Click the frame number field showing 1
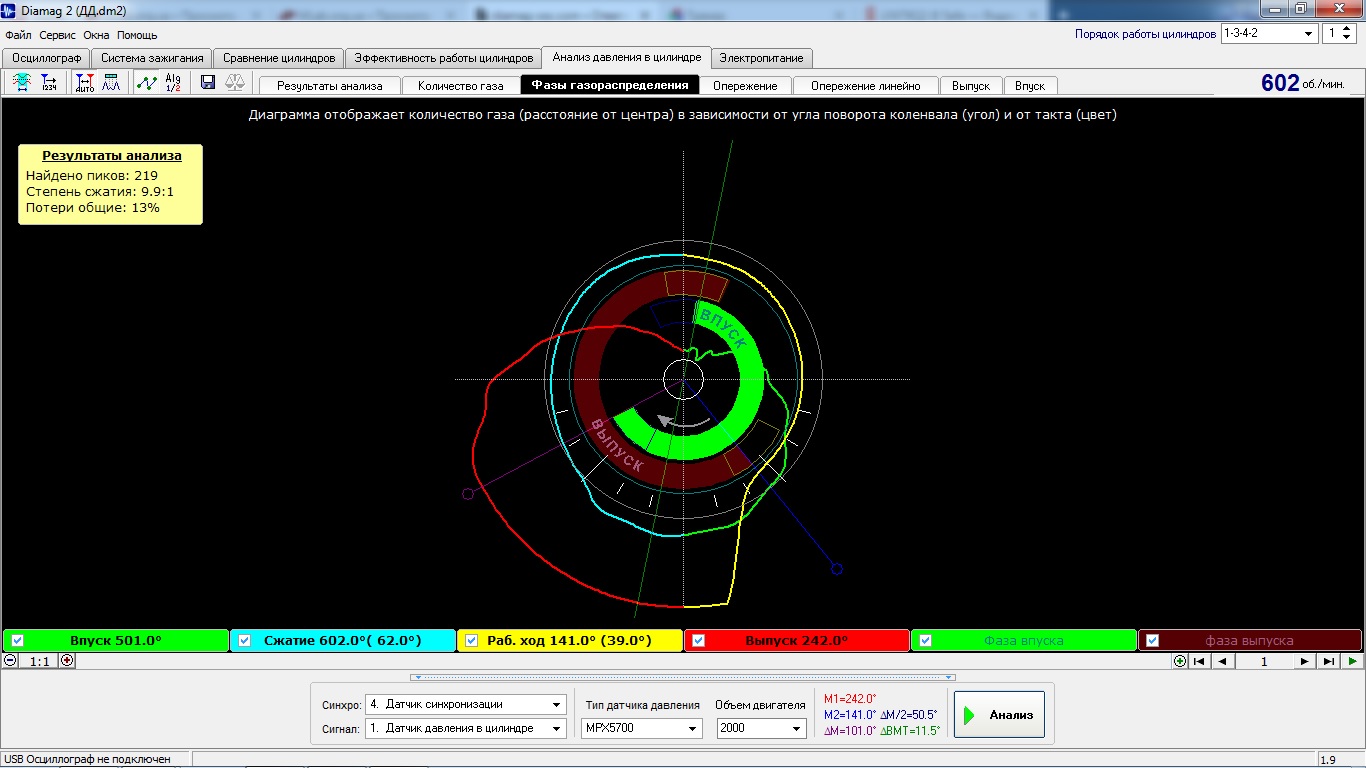This screenshot has height=768, width=1366. coord(1264,661)
